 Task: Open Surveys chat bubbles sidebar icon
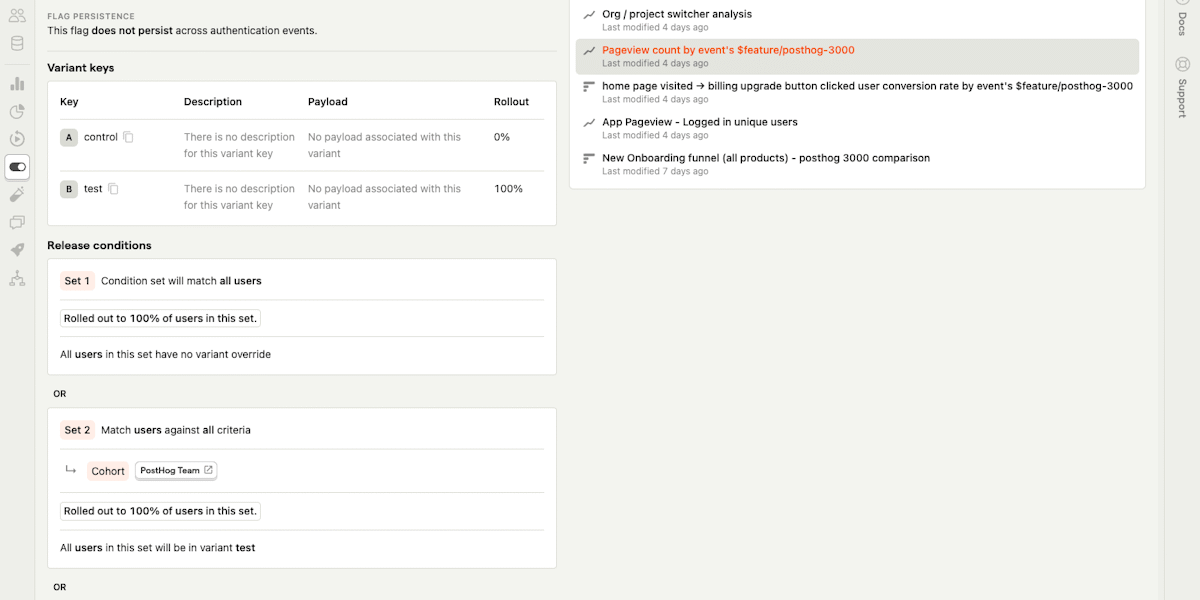(17, 222)
